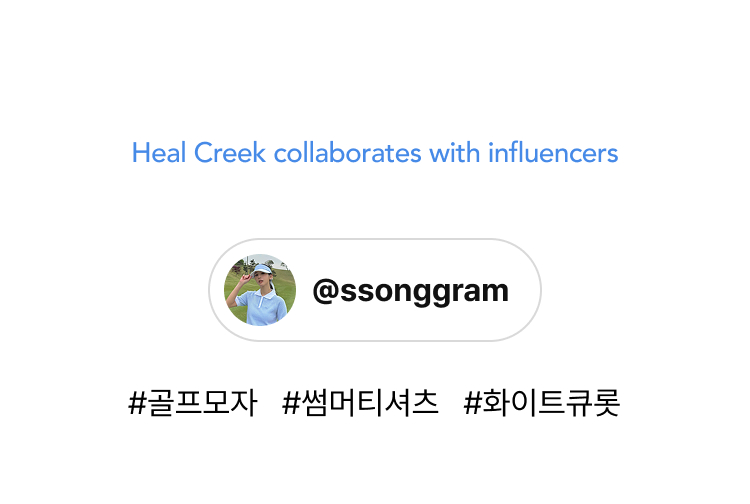Image resolution: width=750 pixels, height=504 pixels.
Task: Open the #썸머티셔츠 hashtag
Action: [x=360, y=403]
